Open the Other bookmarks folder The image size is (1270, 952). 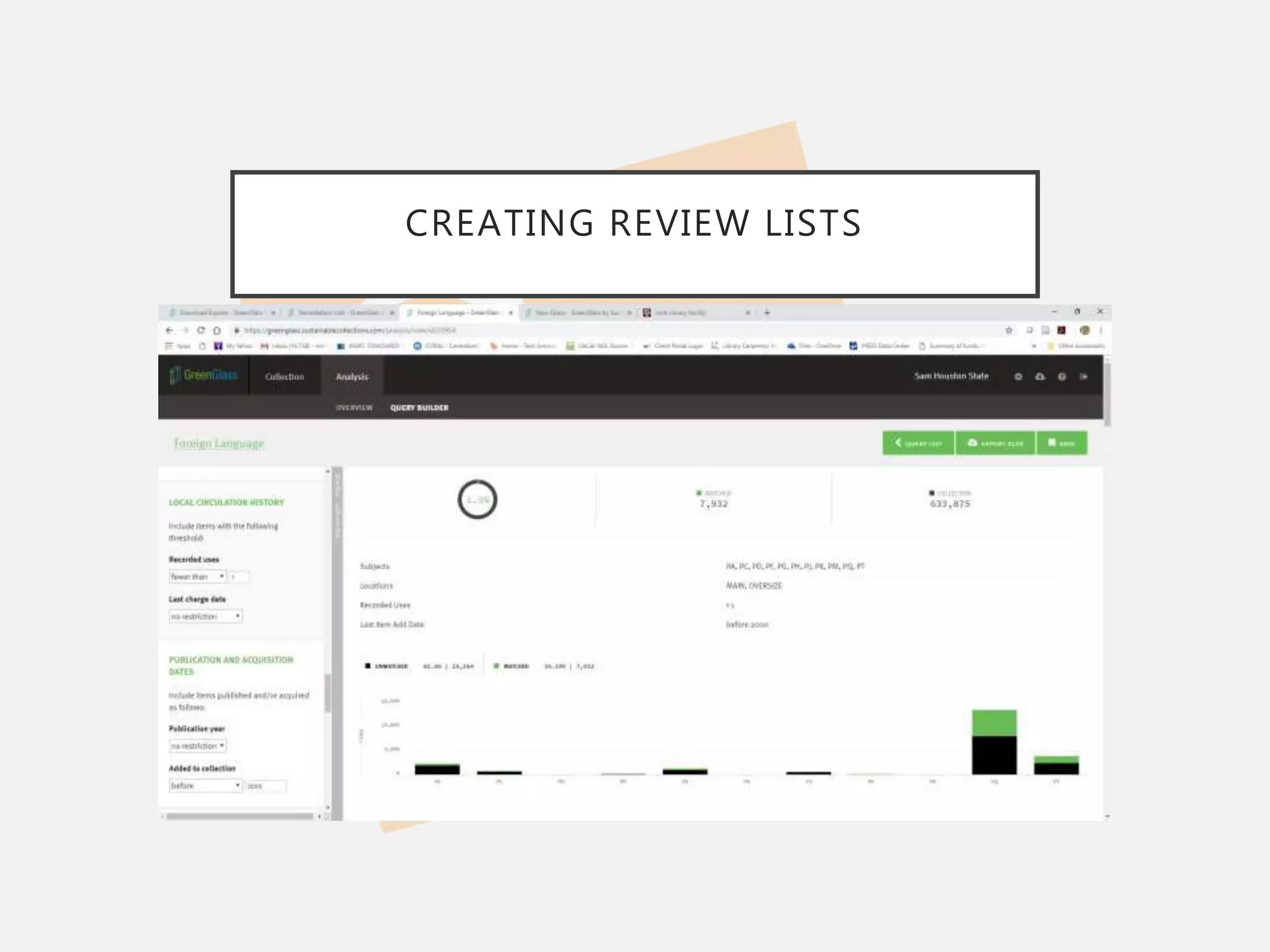[1075, 346]
